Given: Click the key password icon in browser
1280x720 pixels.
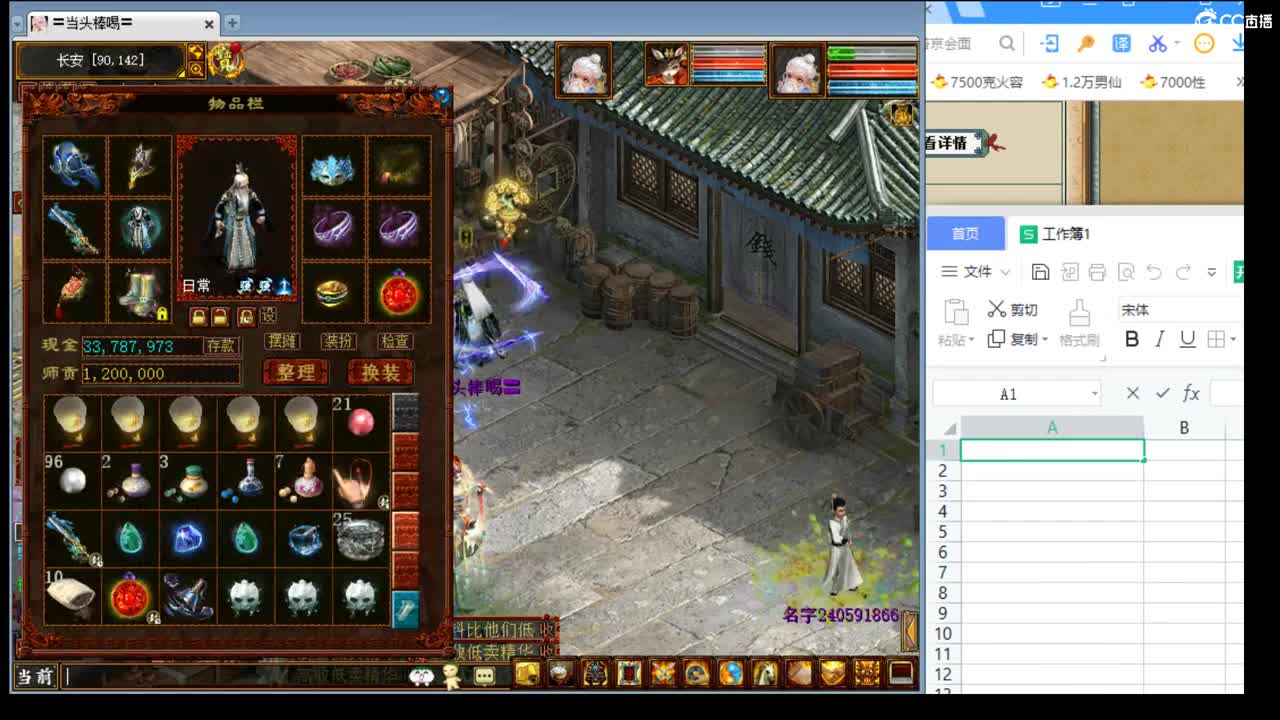Looking at the screenshot, I should [1086, 43].
